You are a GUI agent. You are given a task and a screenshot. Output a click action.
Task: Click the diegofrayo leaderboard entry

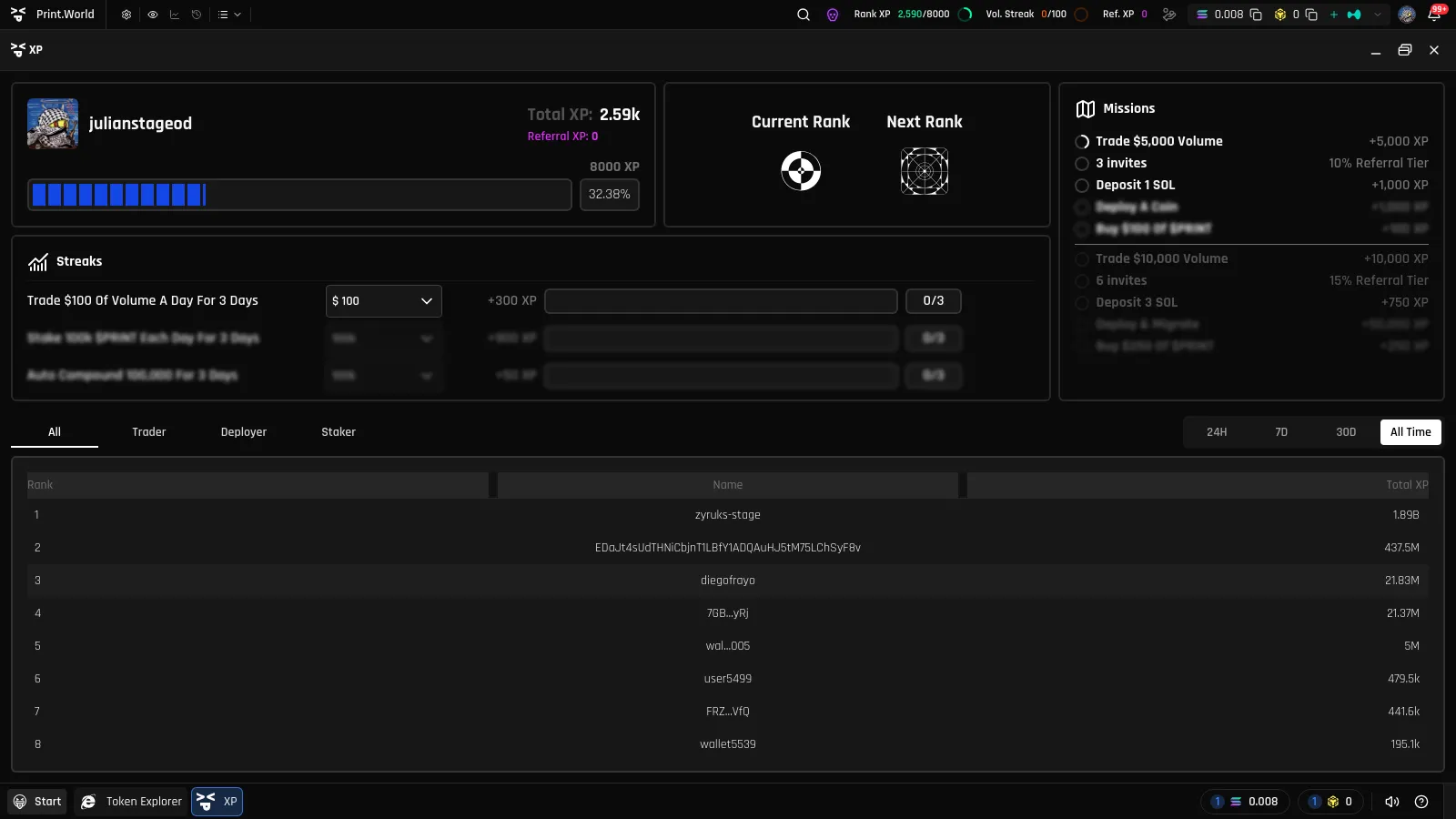tap(728, 581)
